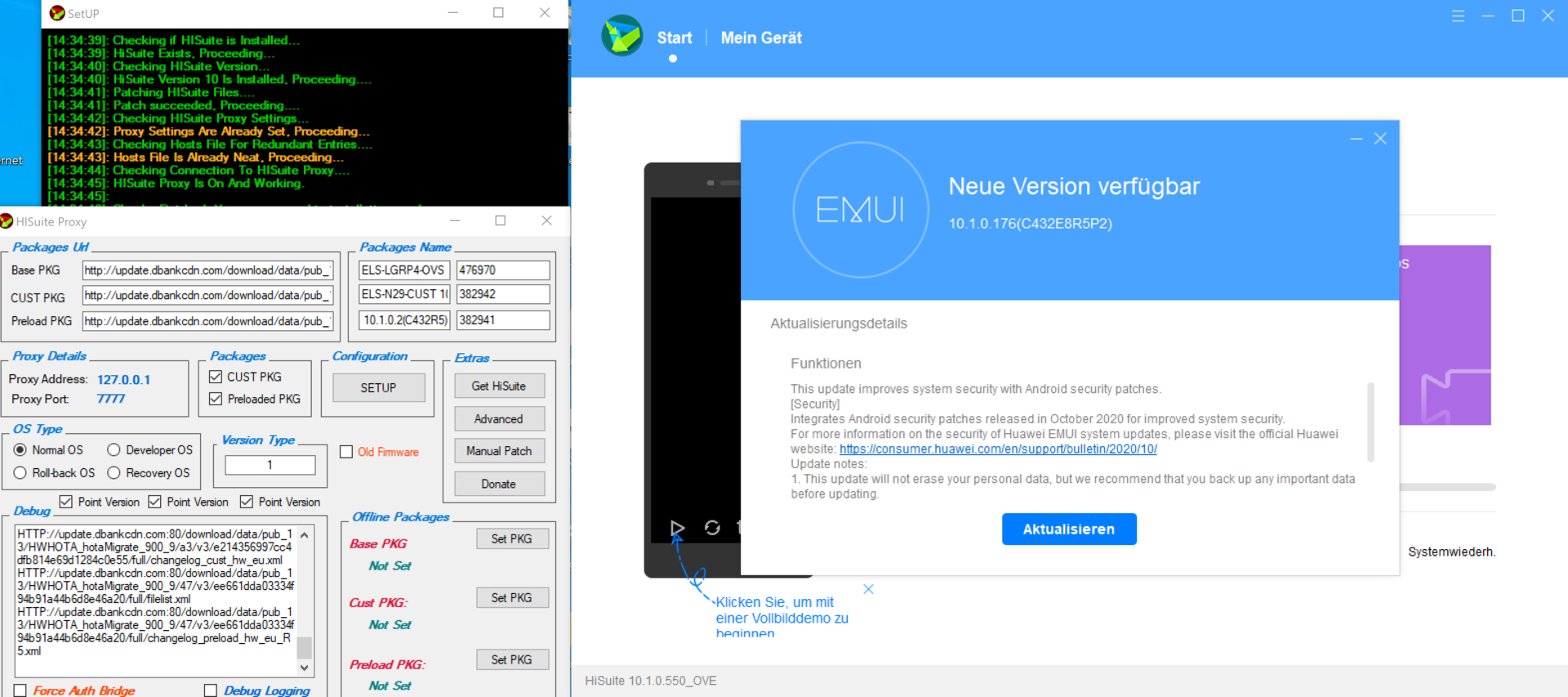Open the Huawei security bulletin link
Image resolution: width=1568 pixels, height=697 pixels.
coord(998,449)
